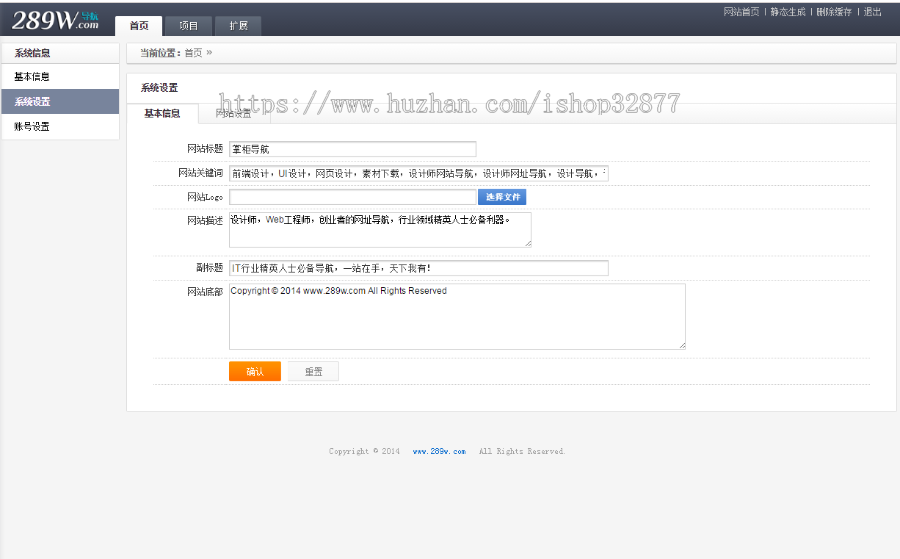The image size is (900, 559).
Task: Click the 系统信息 sidebar heading
Action: (32, 53)
